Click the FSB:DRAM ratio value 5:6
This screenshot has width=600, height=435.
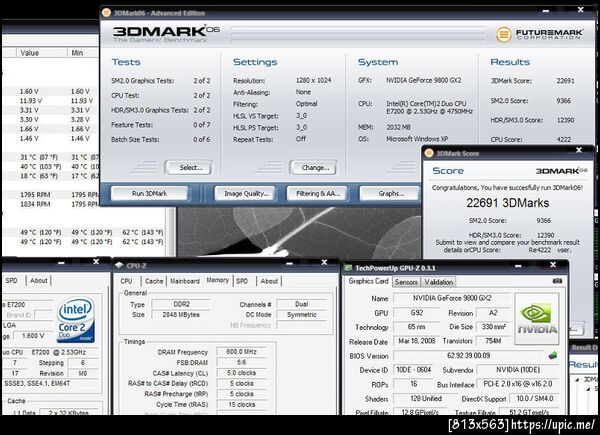[241, 362]
